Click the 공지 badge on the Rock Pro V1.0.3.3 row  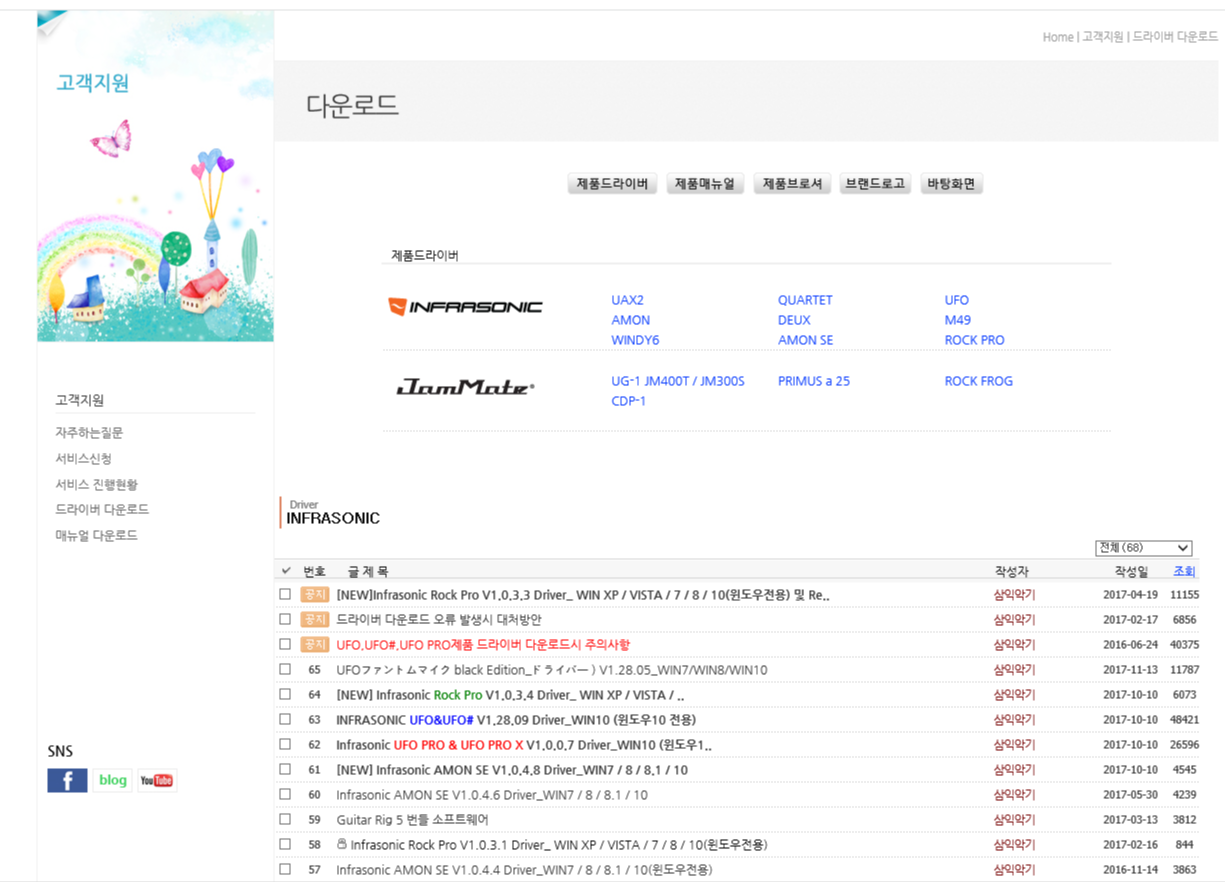click(x=314, y=594)
